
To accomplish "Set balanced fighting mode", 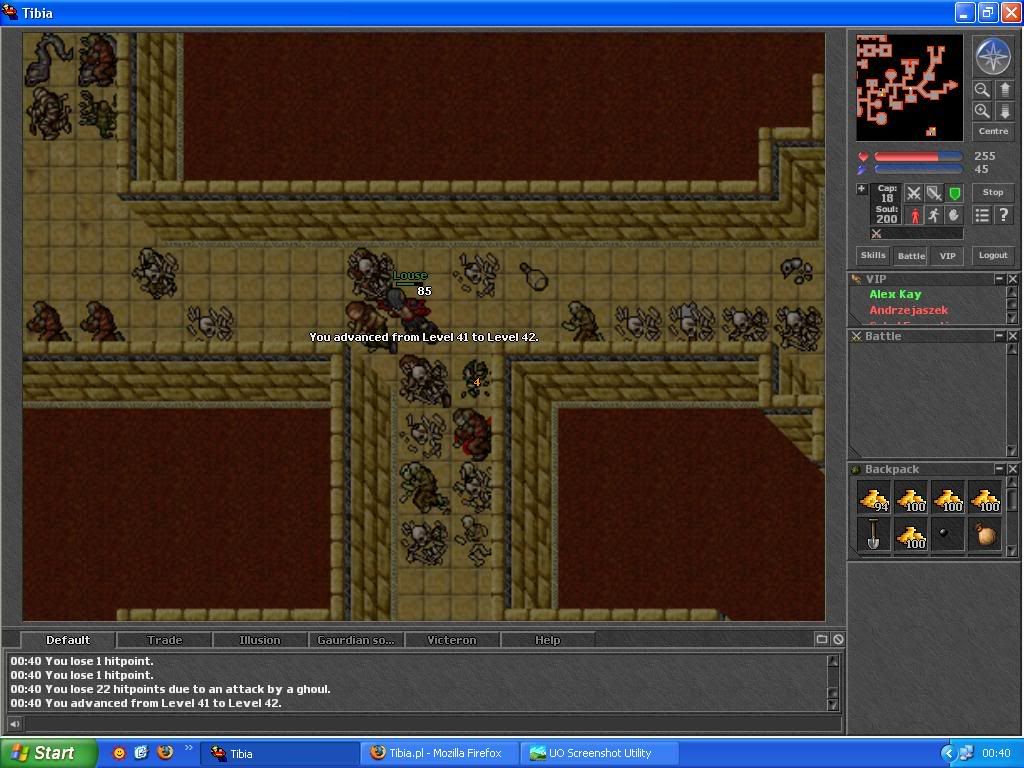I will click(935, 193).
